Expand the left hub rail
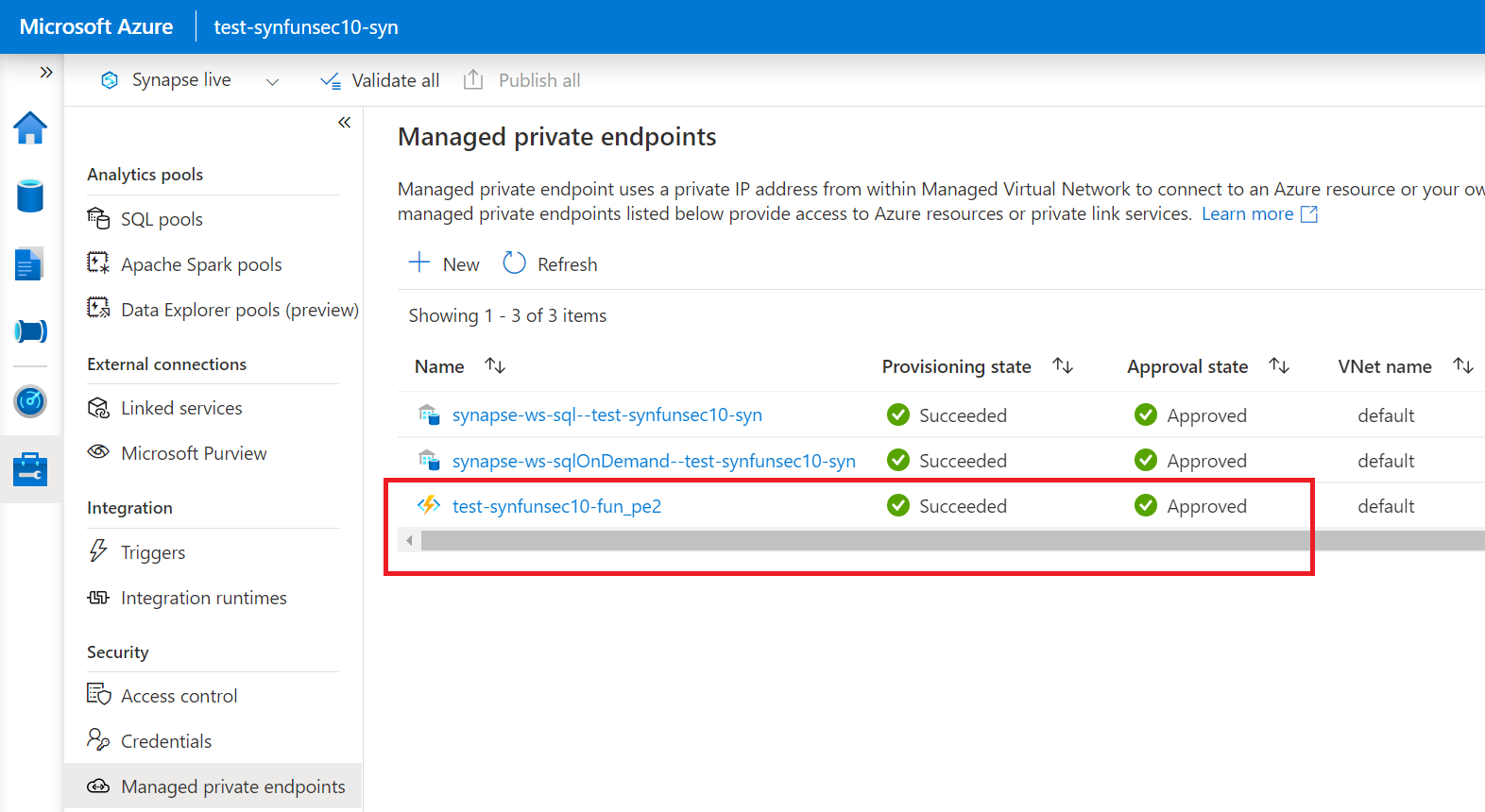Image resolution: width=1485 pixels, height=812 pixels. click(x=45, y=73)
